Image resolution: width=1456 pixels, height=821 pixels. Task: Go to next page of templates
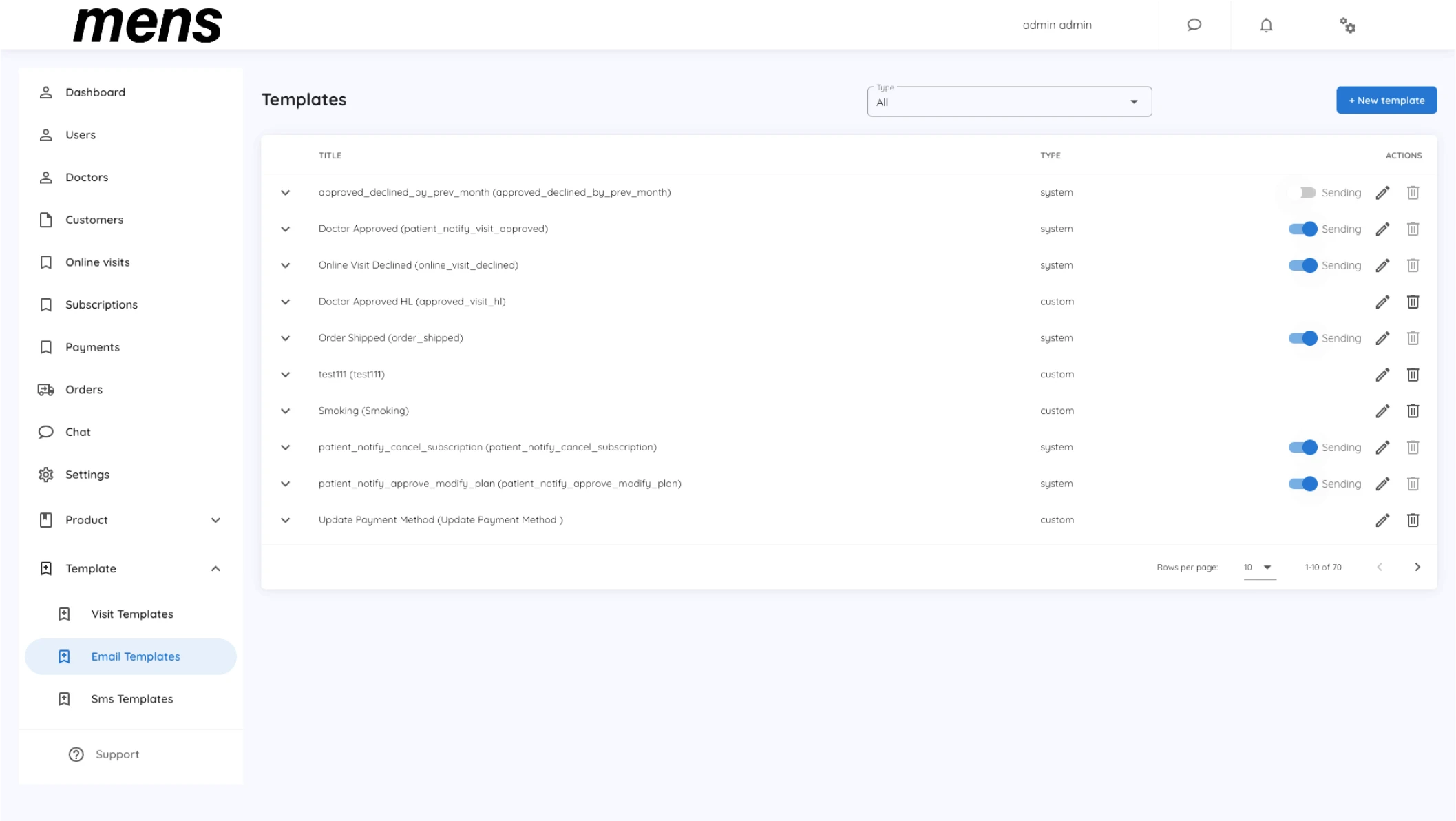point(1417,567)
